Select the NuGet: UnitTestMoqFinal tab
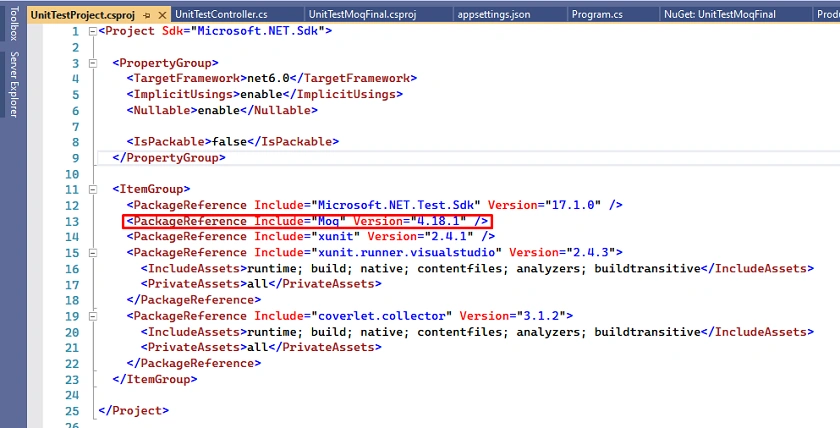 [x=719, y=14]
